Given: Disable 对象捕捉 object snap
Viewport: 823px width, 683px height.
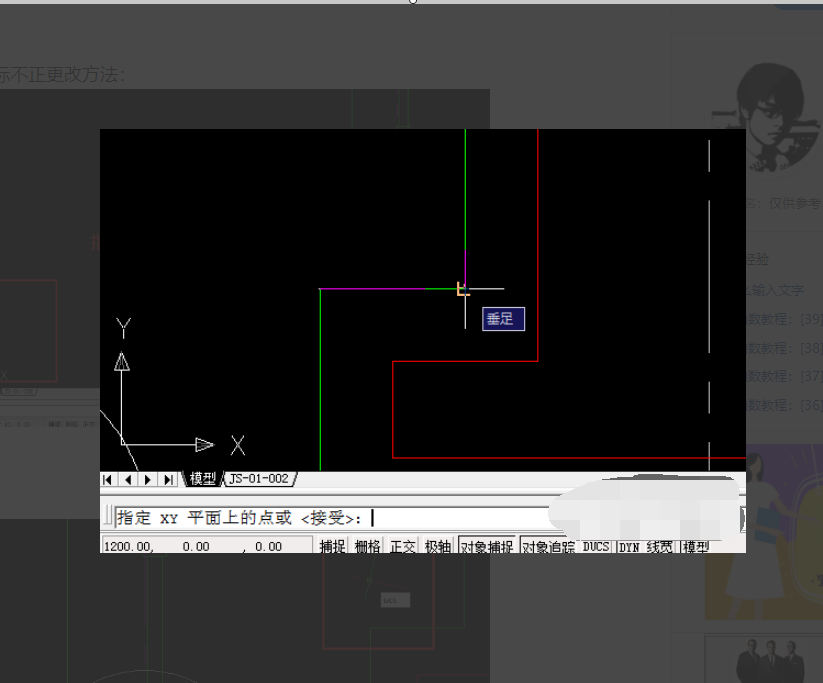Looking at the screenshot, I should coord(487,546).
